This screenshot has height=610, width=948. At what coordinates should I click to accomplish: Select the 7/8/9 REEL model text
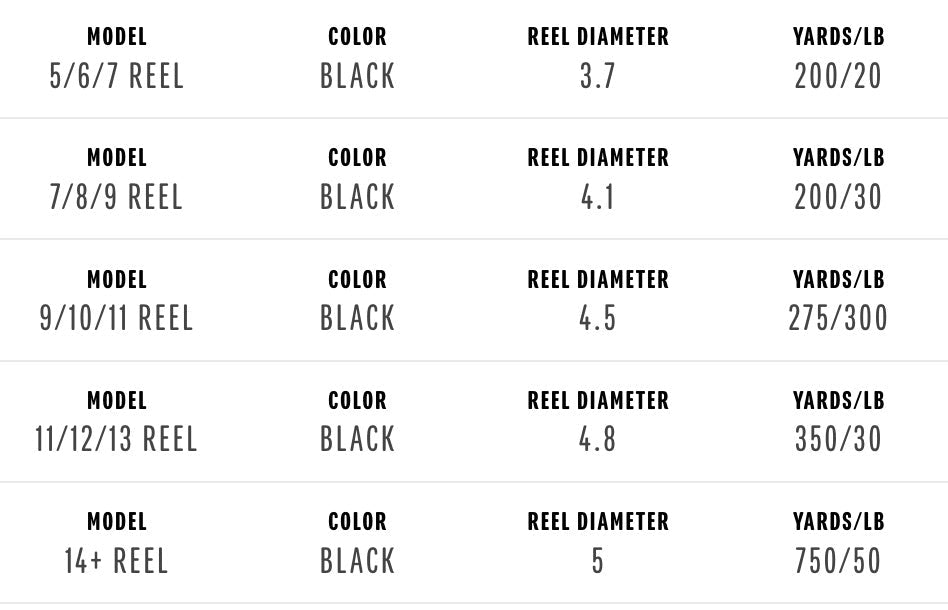(117, 198)
